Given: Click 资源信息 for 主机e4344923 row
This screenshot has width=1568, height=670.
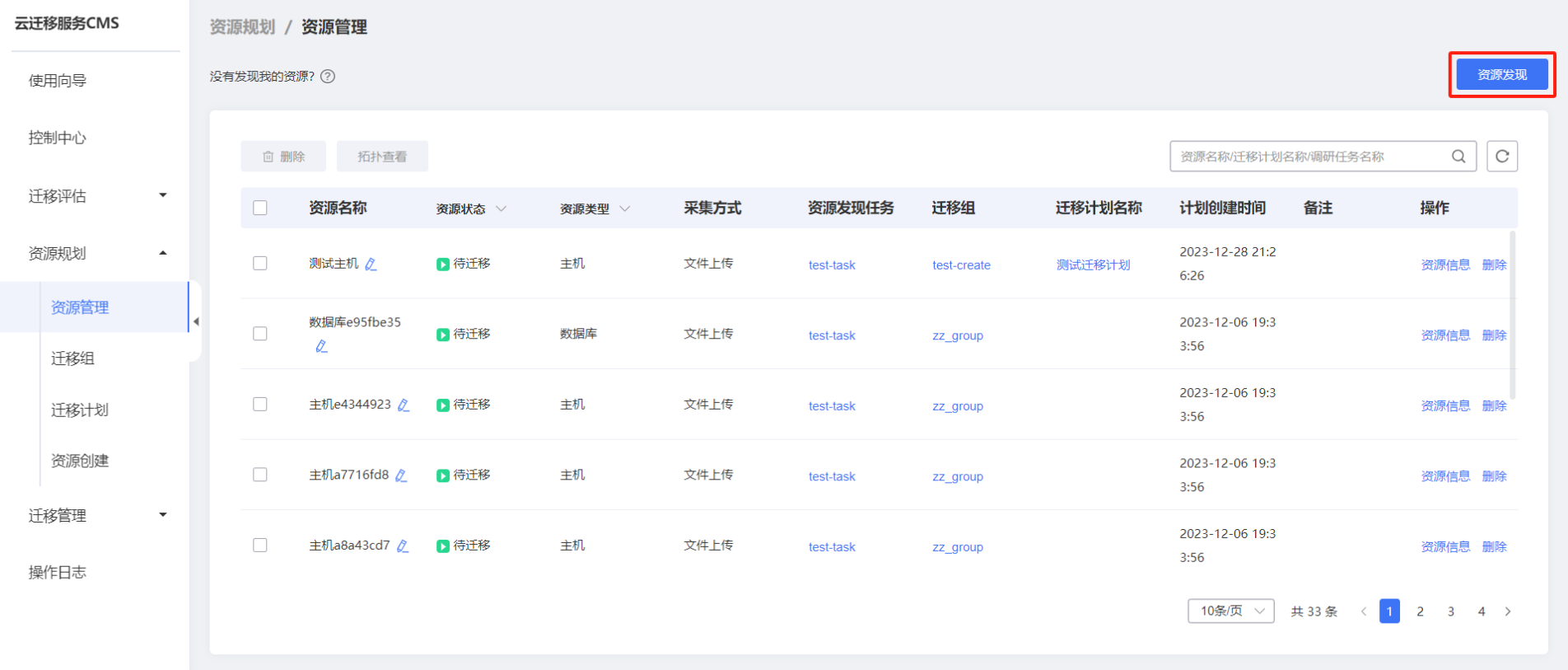Looking at the screenshot, I should click(x=1445, y=405).
